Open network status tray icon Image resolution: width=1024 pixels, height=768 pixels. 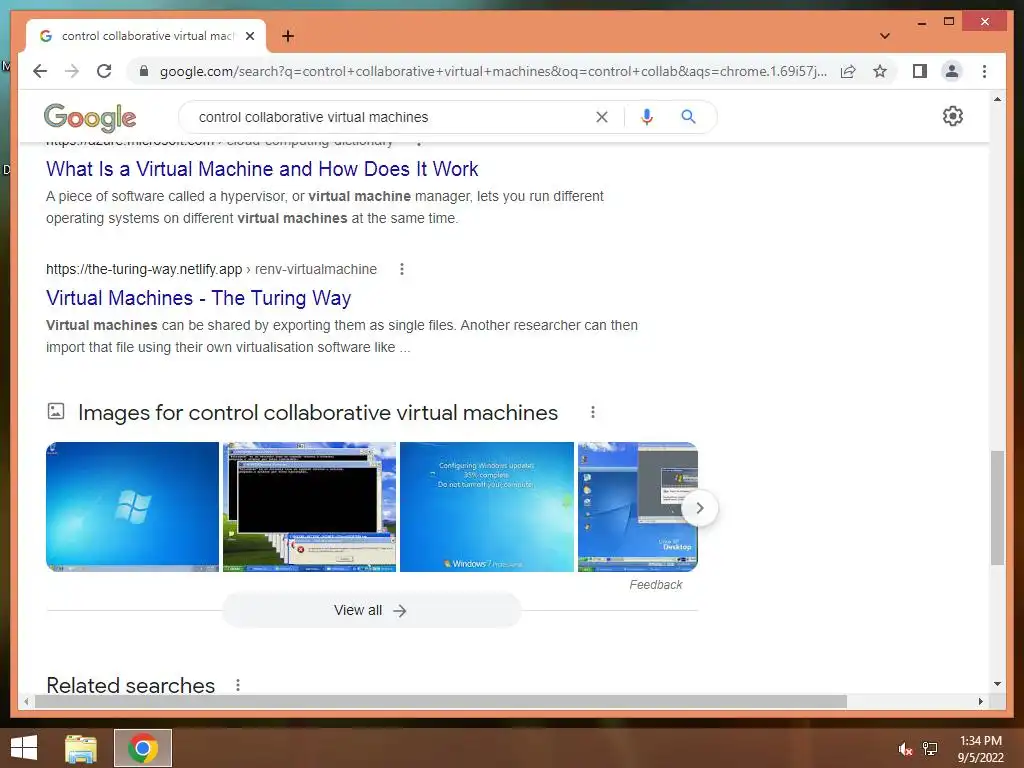930,749
